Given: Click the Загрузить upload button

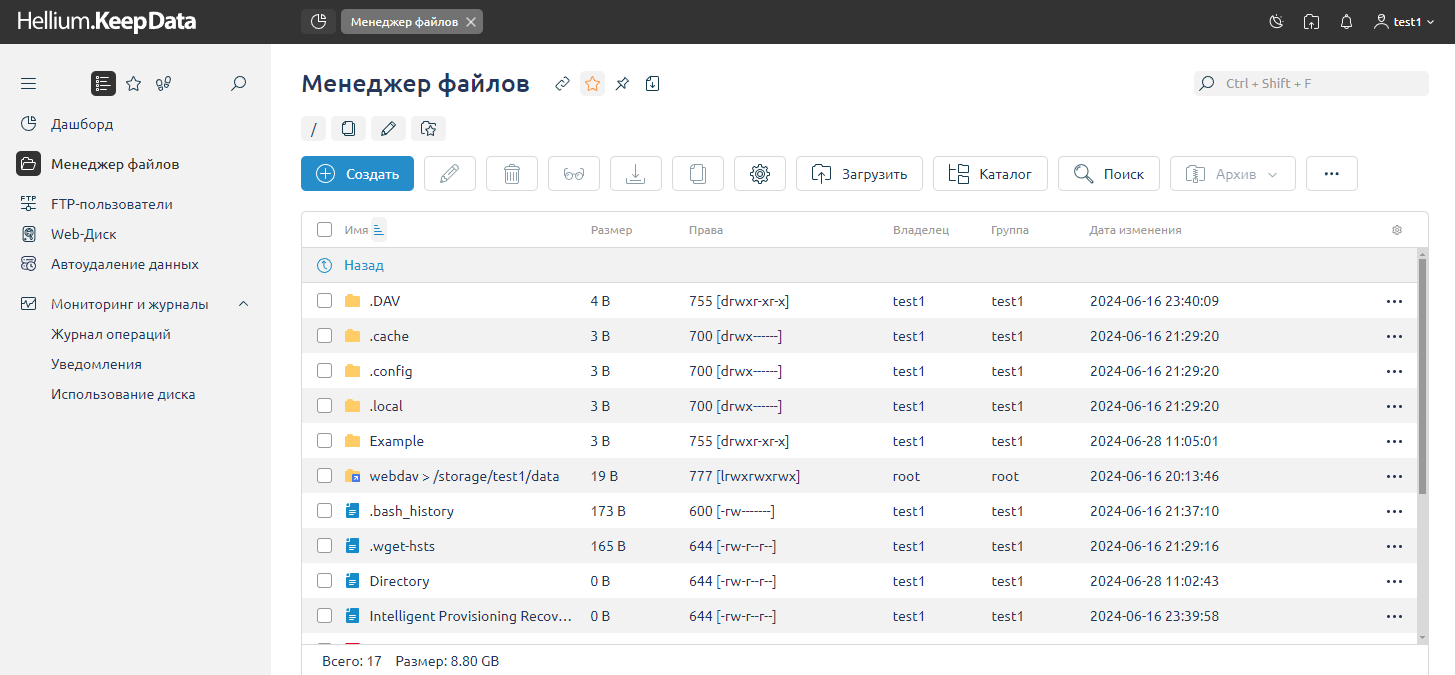Looking at the screenshot, I should pos(859,173).
